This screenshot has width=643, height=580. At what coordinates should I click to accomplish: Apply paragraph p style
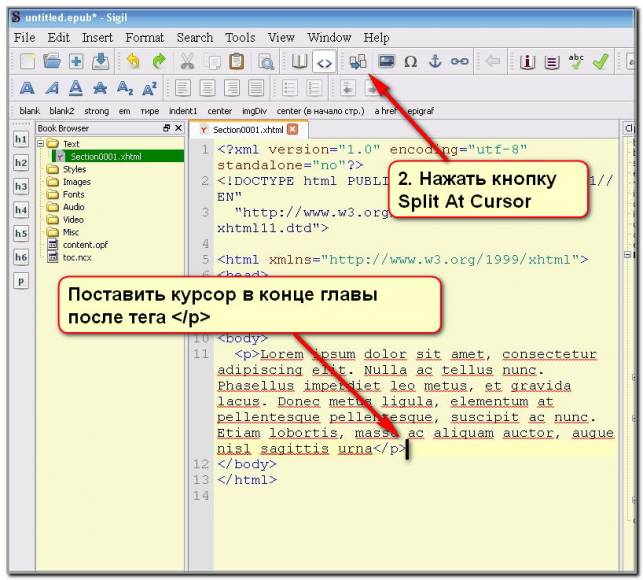pyautogui.click(x=21, y=281)
